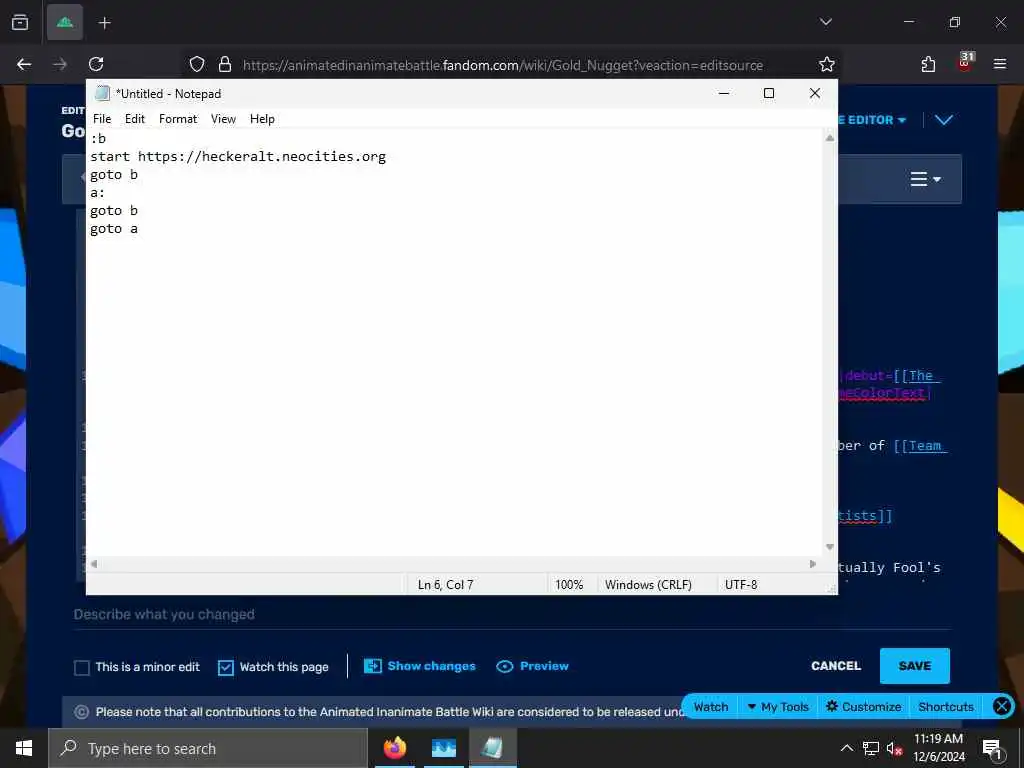Open the notification center icon
The width and height of the screenshot is (1024, 768).
coord(993,748)
